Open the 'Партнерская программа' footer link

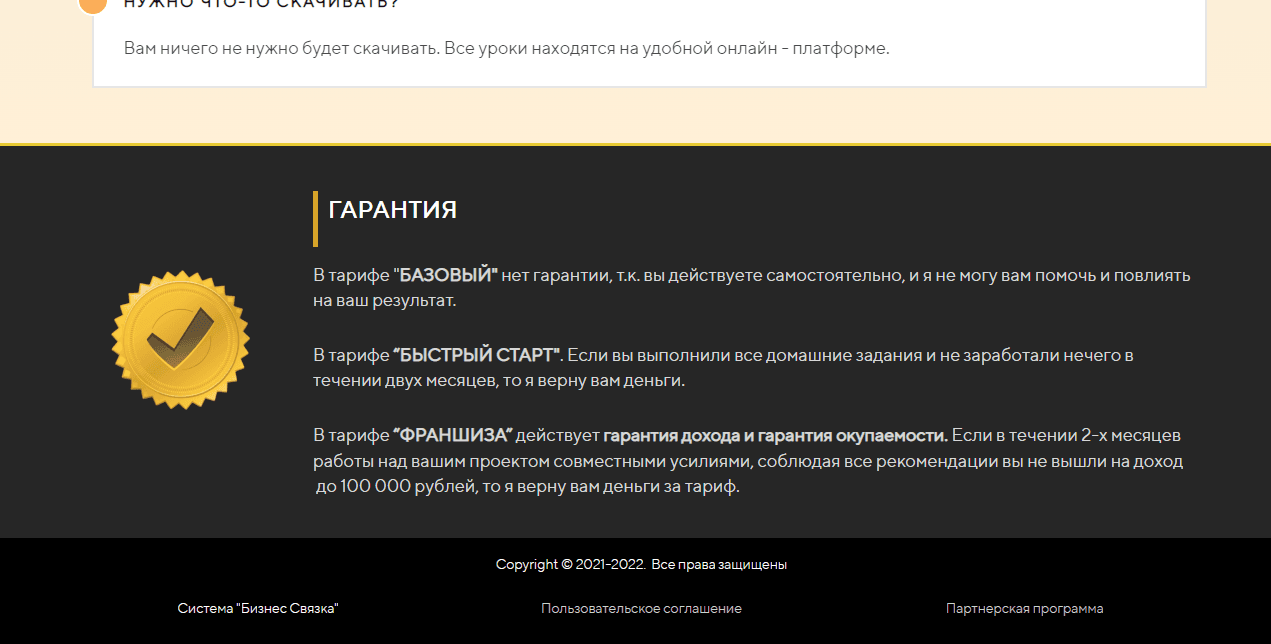pyautogui.click(x=1024, y=607)
